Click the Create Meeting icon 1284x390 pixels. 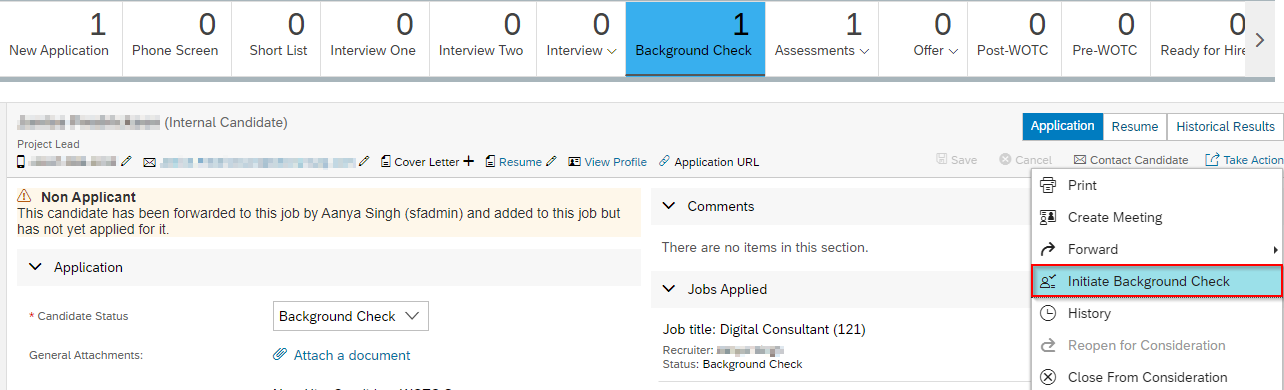1048,217
